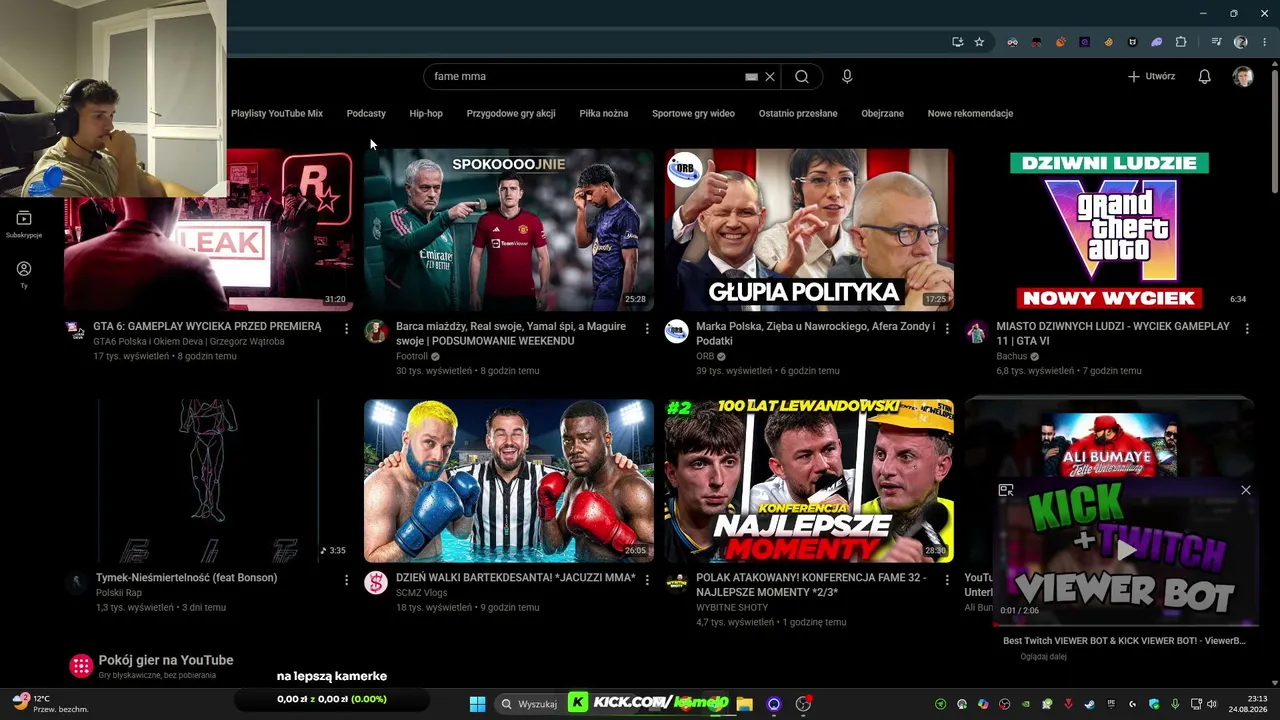
Task: Clear the "fame mma" search text
Action: point(770,76)
